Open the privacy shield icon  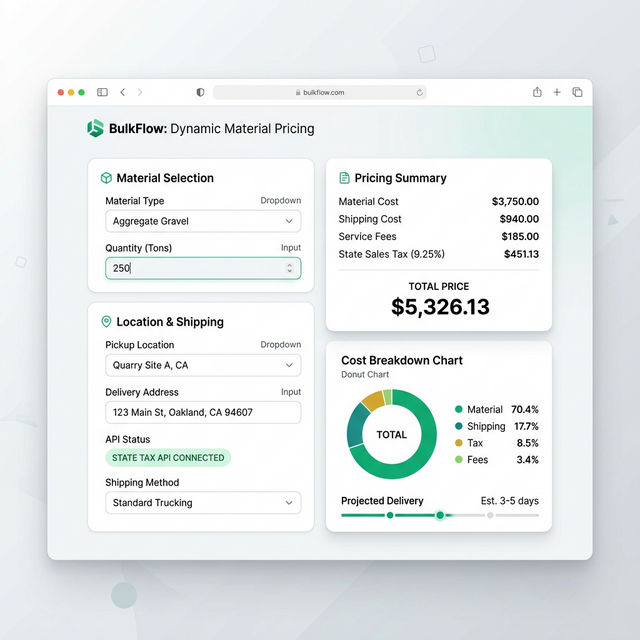pyautogui.click(x=200, y=92)
